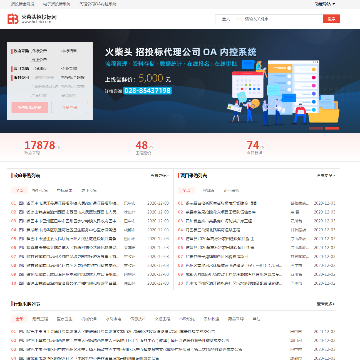Click the banner headline 火柴头 招投标代理公司 OA 内控系统
The image size is (360, 360).
(181, 52)
